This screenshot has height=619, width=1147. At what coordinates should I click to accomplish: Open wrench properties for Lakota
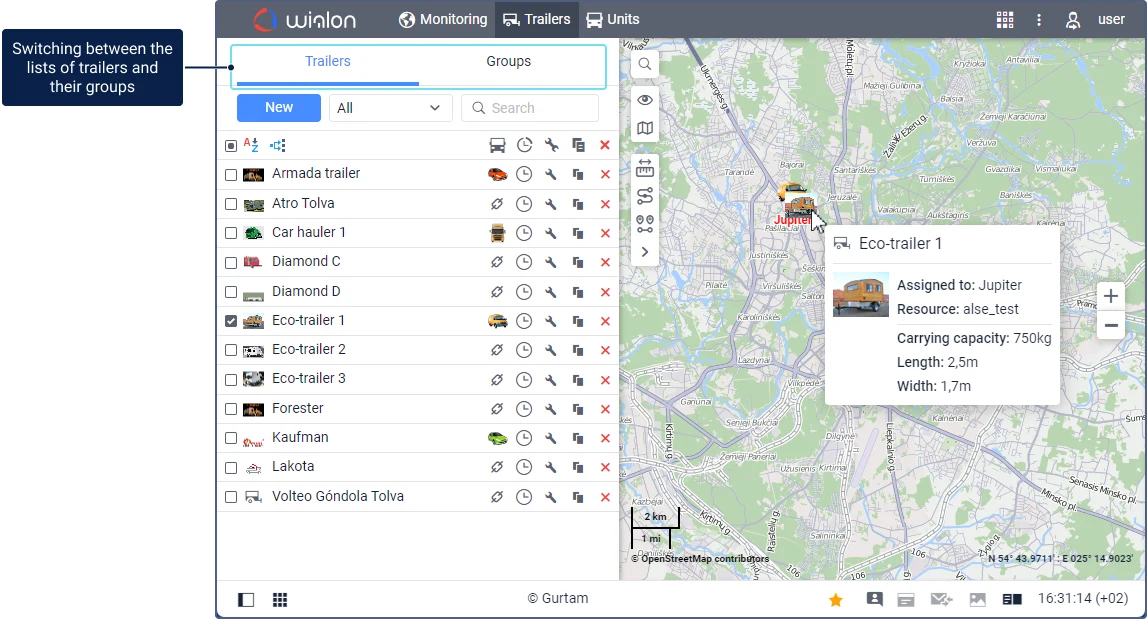point(551,468)
